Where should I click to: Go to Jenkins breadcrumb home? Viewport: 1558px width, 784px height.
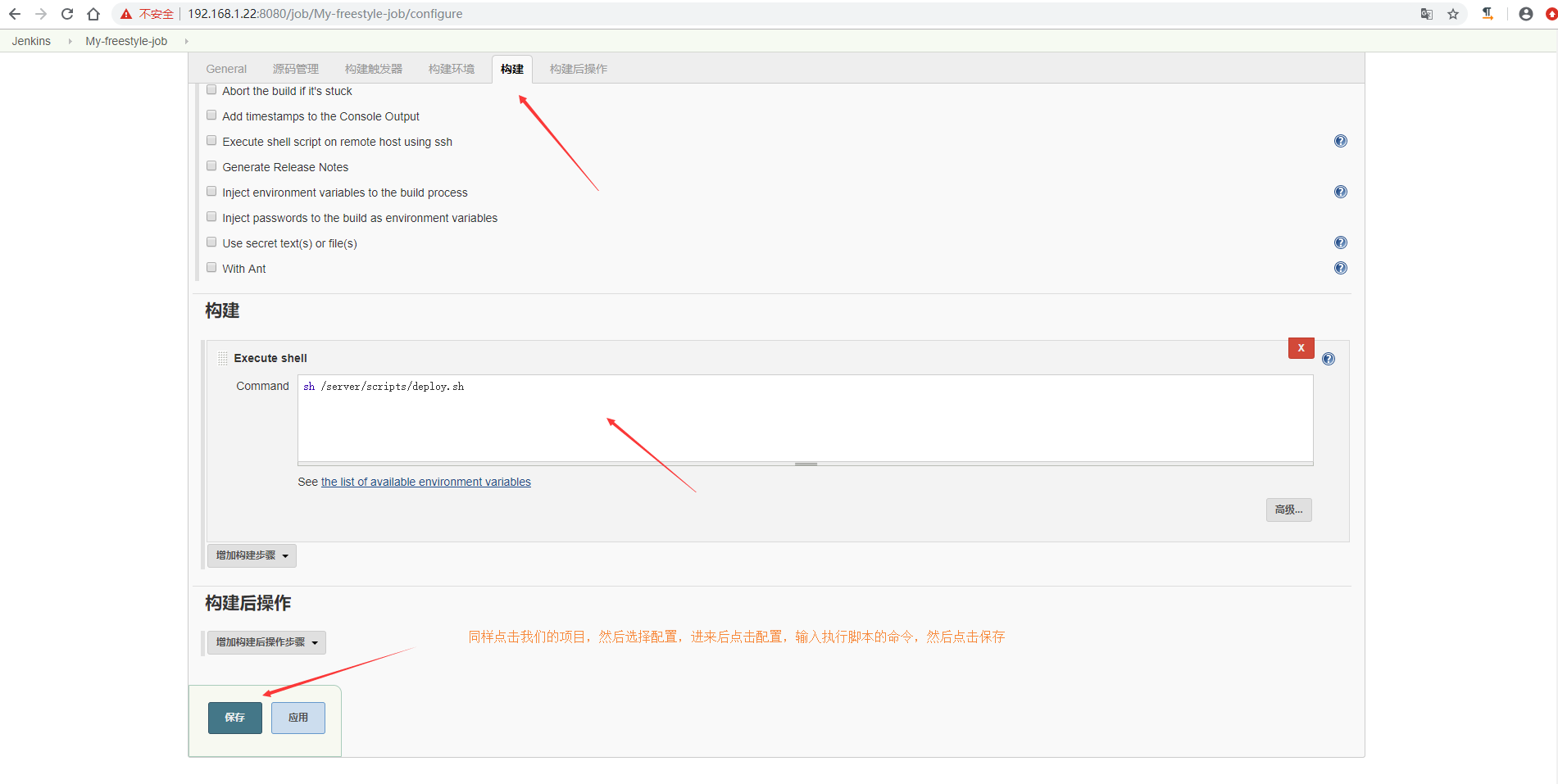coord(31,41)
